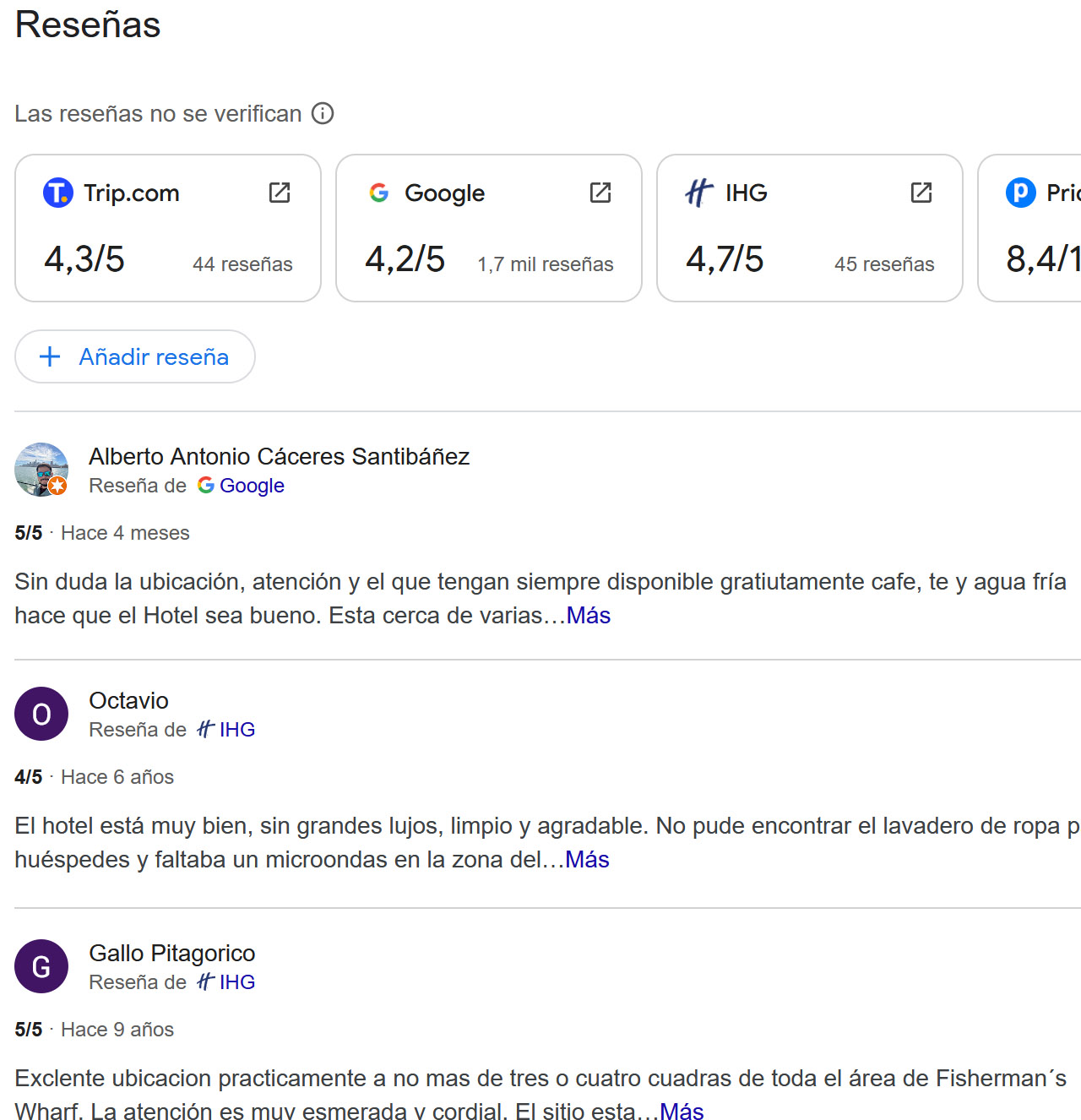1081x1120 pixels.
Task: Click Alberto Antonio's profile photo
Action: point(41,470)
